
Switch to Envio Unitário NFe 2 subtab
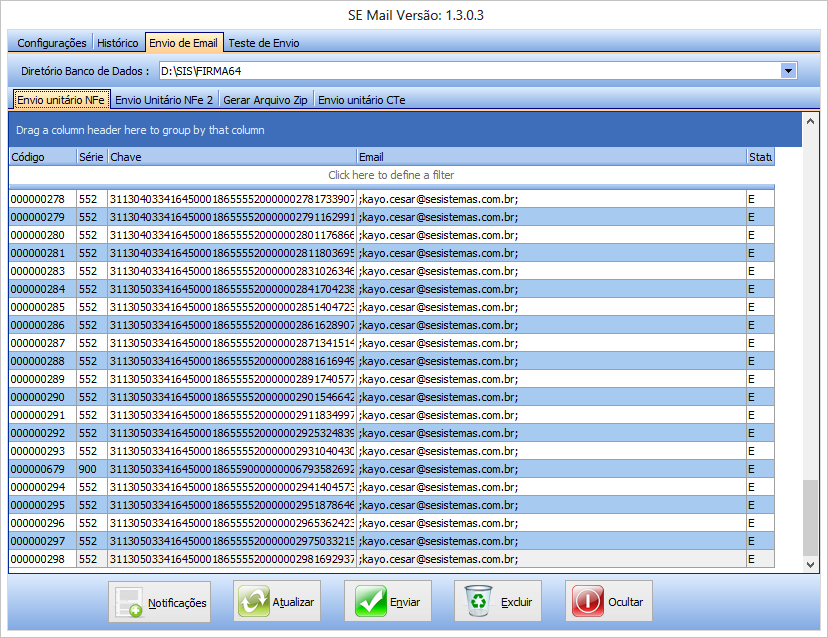pyautogui.click(x=164, y=100)
